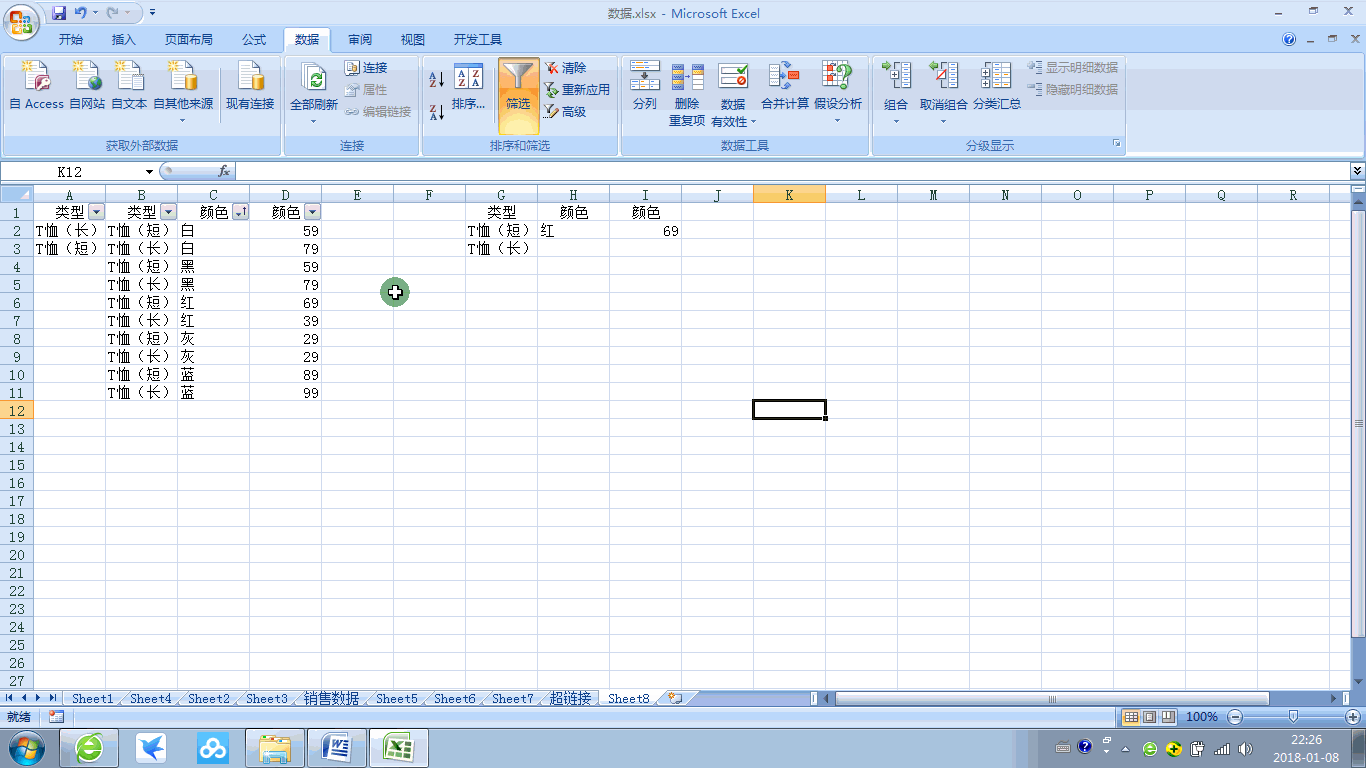This screenshot has height=768, width=1366.
Task: Click 重新应用 to reapply filter
Action: [x=577, y=90]
